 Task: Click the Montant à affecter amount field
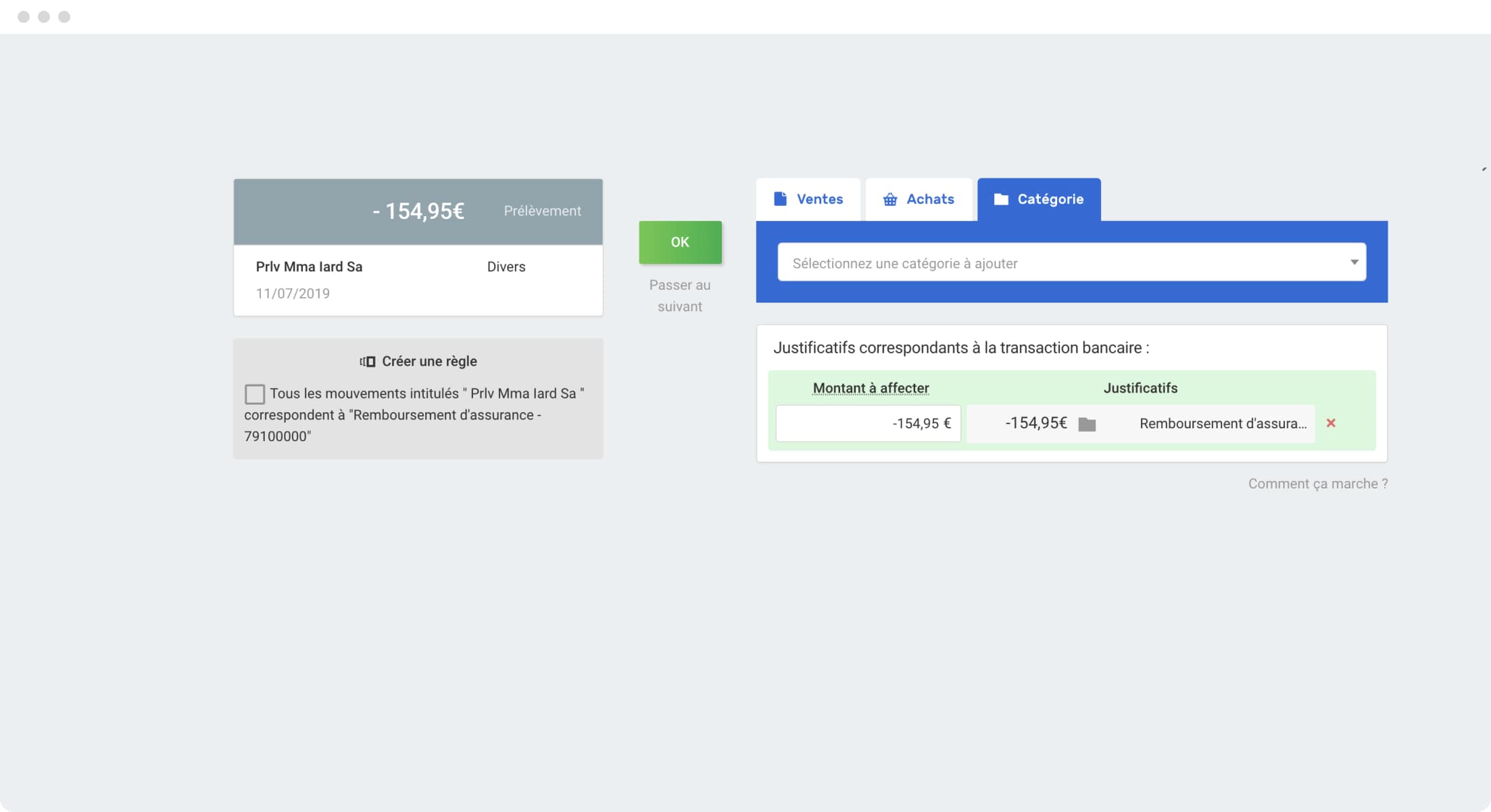pos(868,424)
